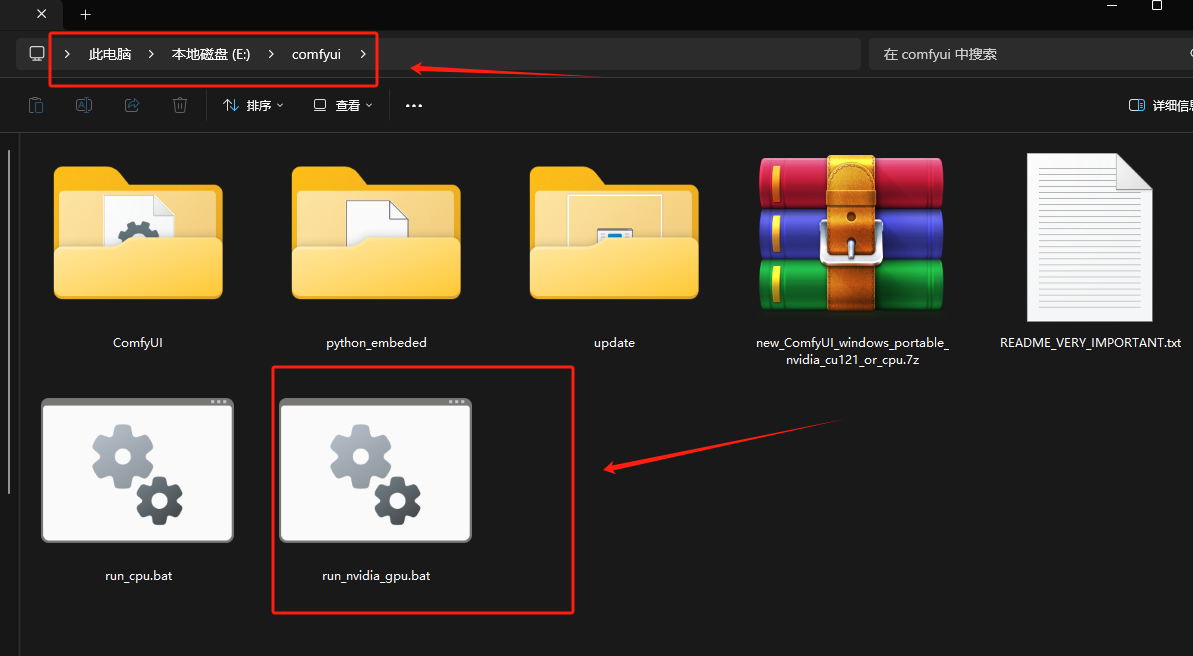Minimize the Explorer window

pyautogui.click(x=1112, y=6)
